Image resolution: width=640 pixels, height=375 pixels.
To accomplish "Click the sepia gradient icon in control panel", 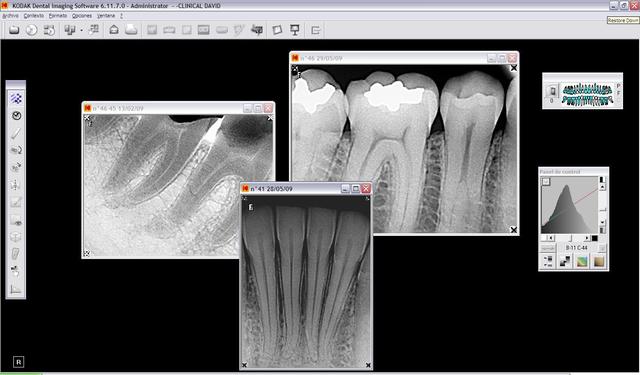I will 599,261.
